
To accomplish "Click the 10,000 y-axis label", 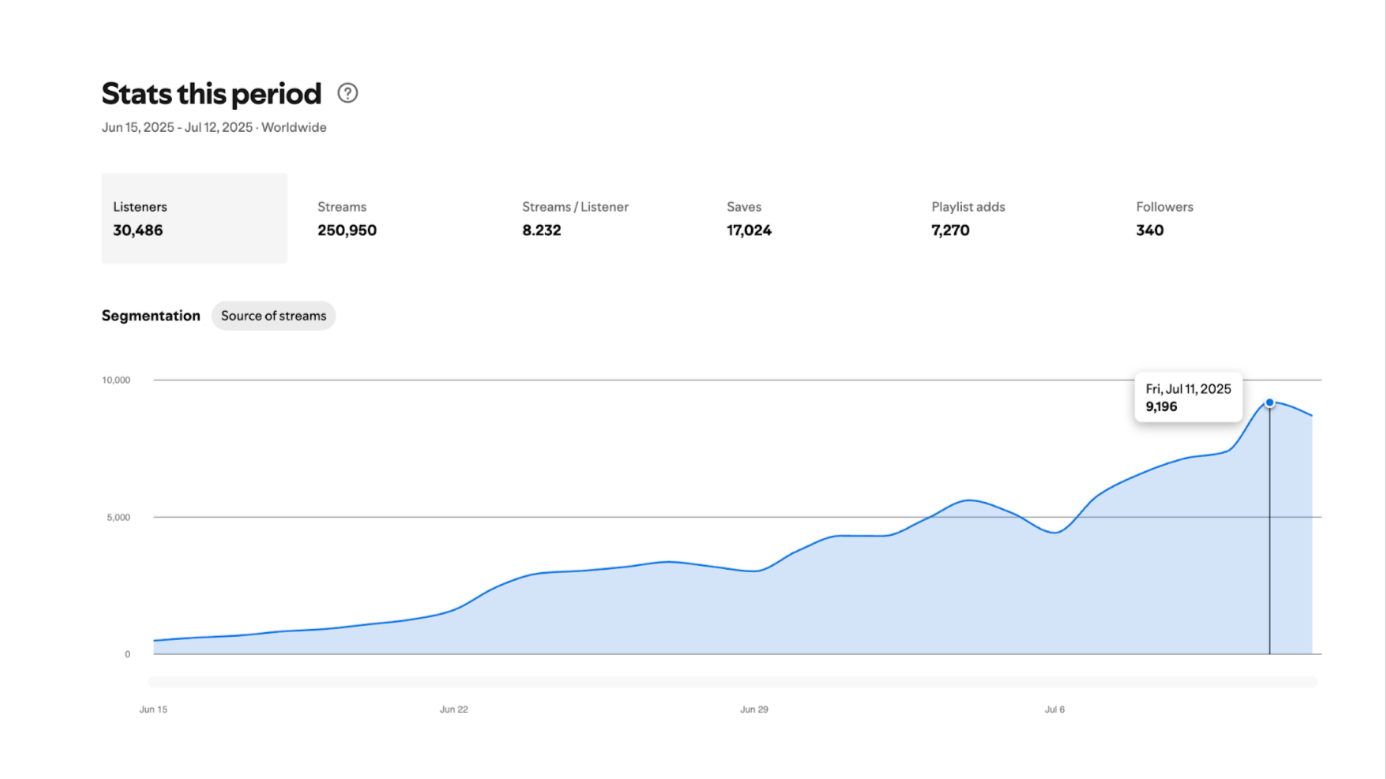I will click(x=116, y=380).
